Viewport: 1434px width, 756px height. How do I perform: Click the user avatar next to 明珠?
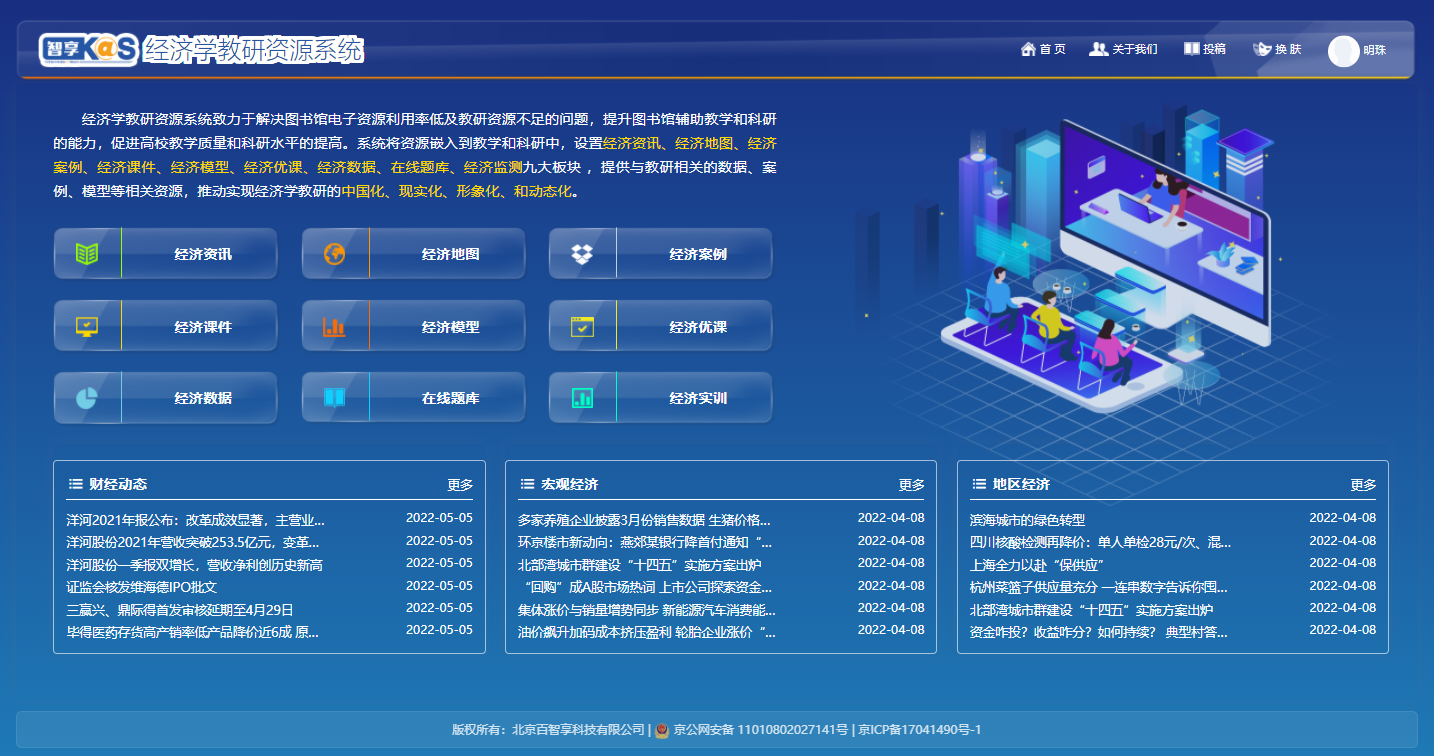click(x=1343, y=51)
